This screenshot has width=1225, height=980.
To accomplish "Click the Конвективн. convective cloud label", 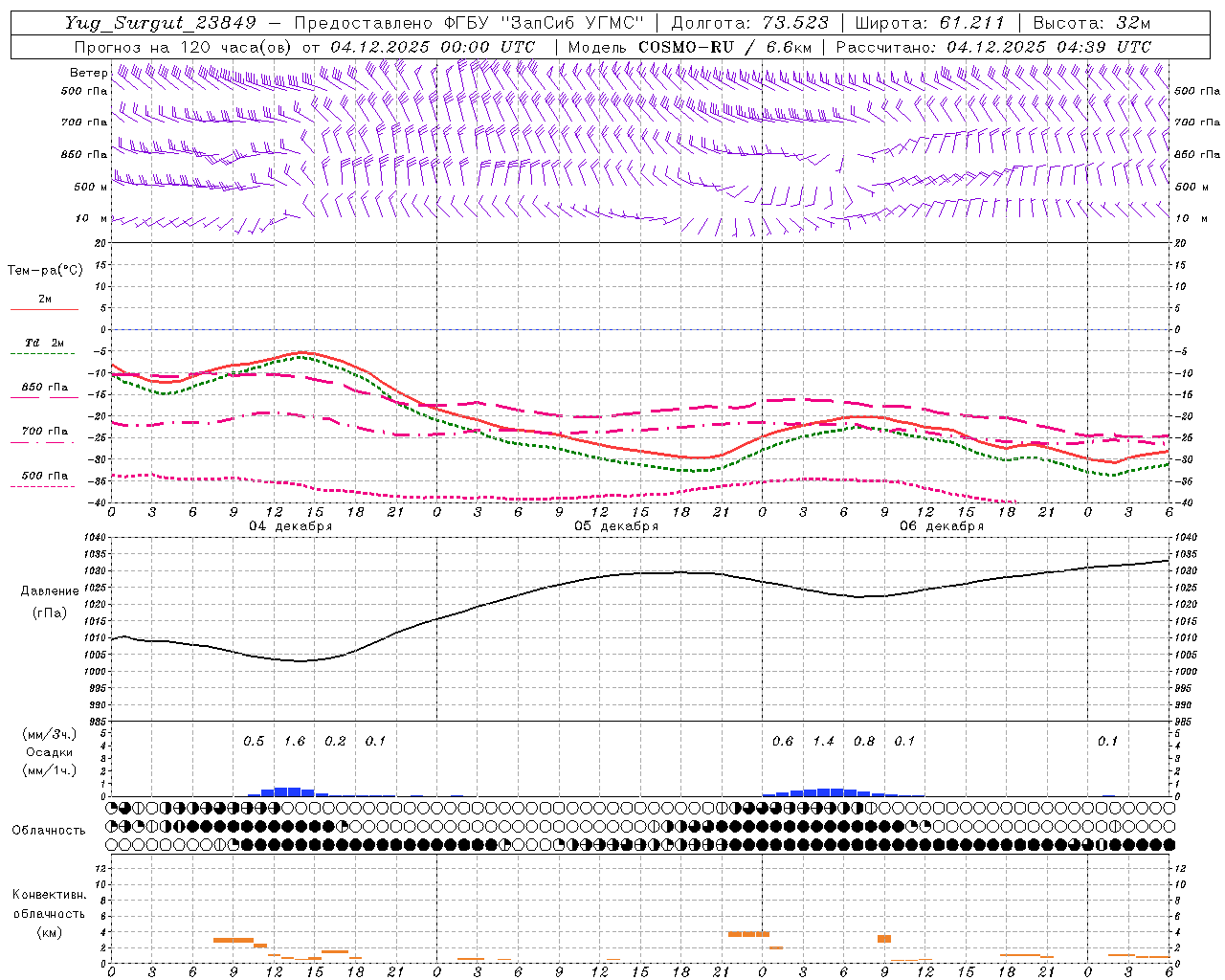I will coord(49,895).
